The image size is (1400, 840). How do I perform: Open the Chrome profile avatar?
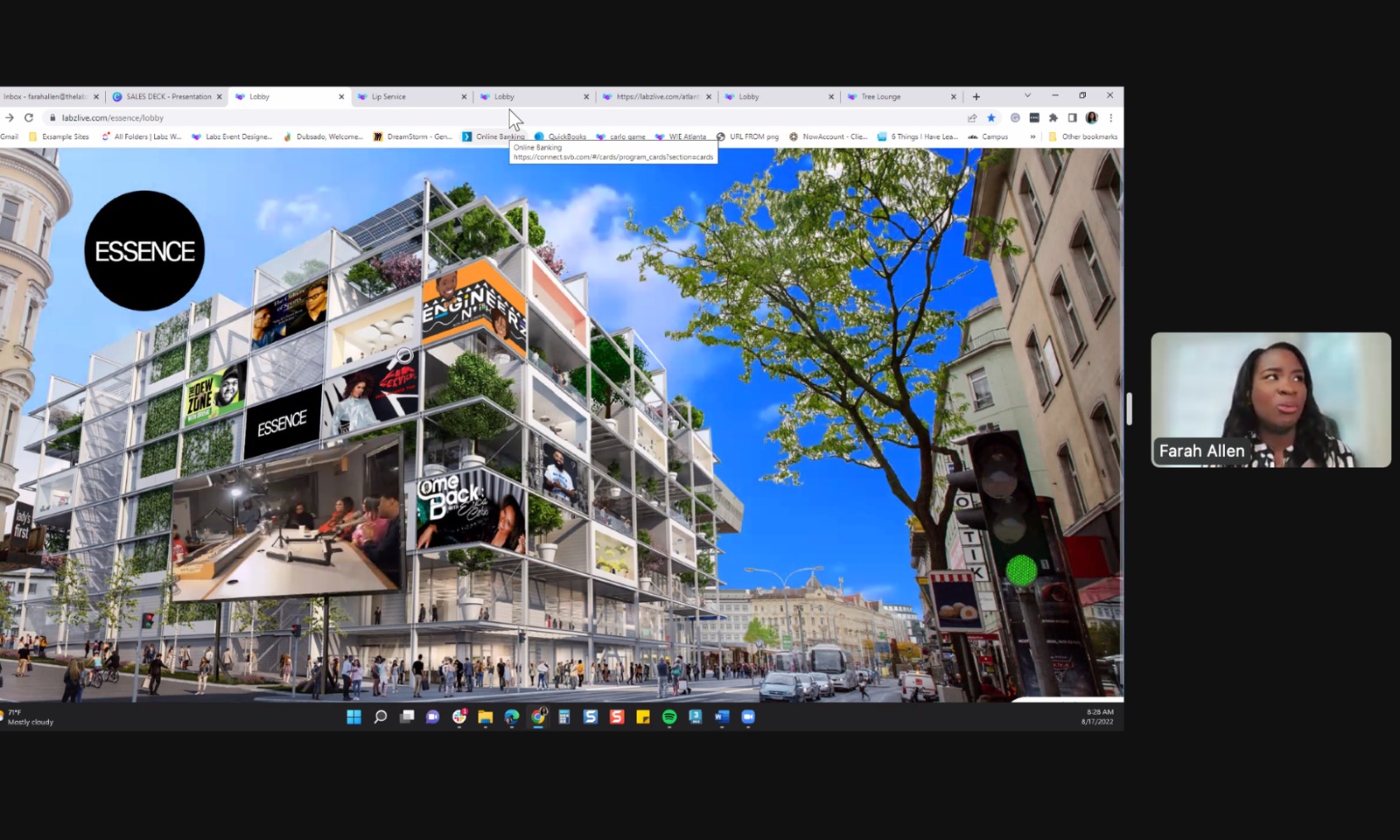pos(1092,117)
